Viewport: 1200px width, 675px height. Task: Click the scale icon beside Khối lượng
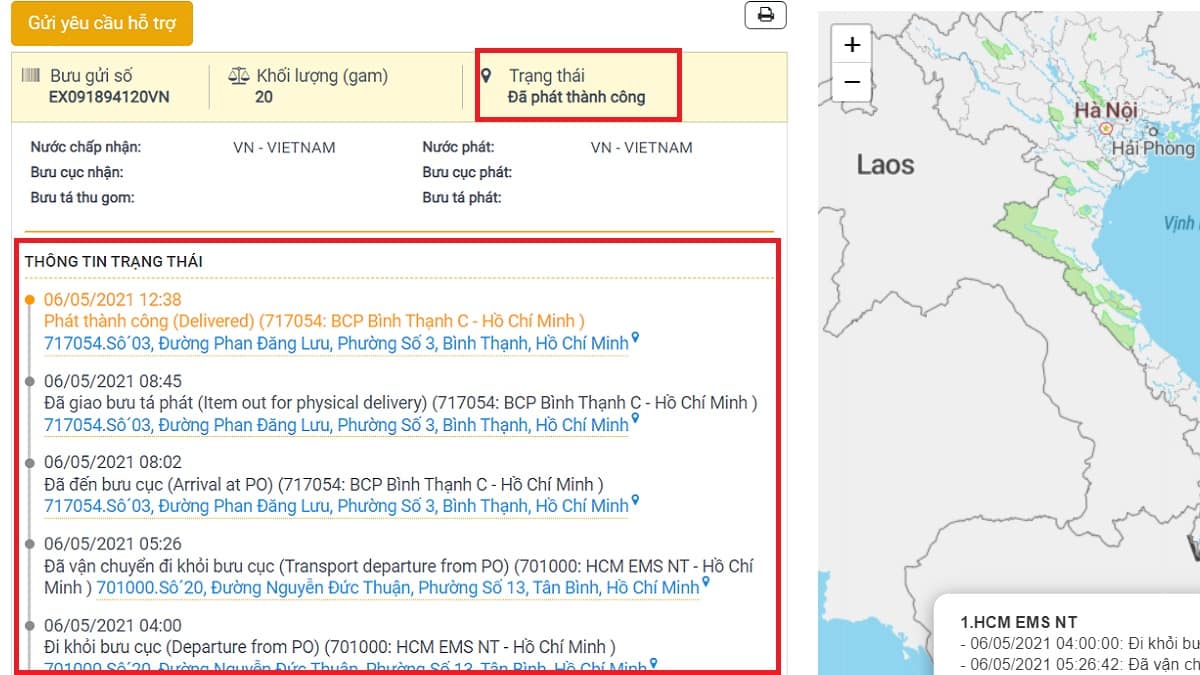click(x=238, y=76)
